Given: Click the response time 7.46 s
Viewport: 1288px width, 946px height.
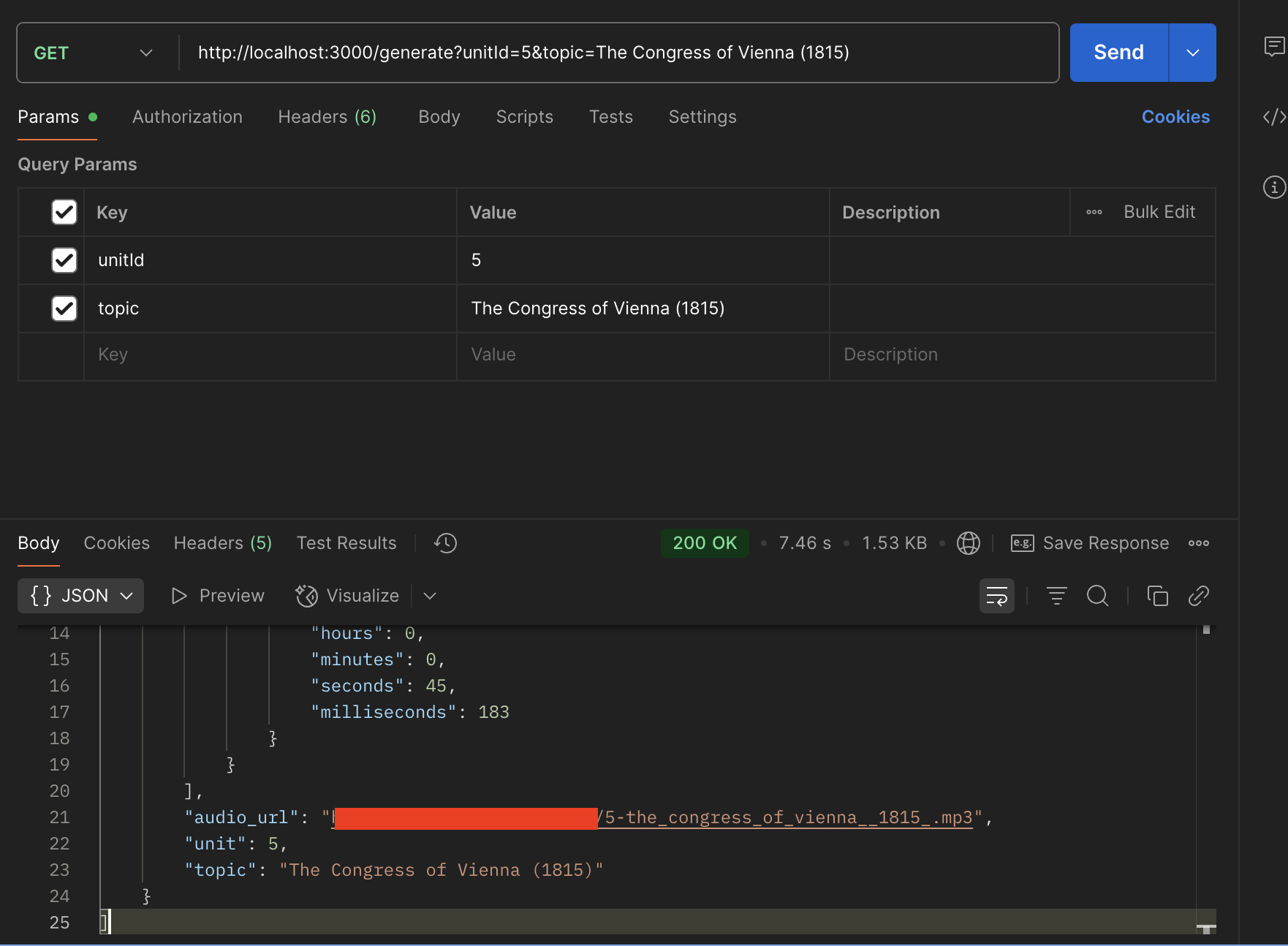Looking at the screenshot, I should (805, 543).
